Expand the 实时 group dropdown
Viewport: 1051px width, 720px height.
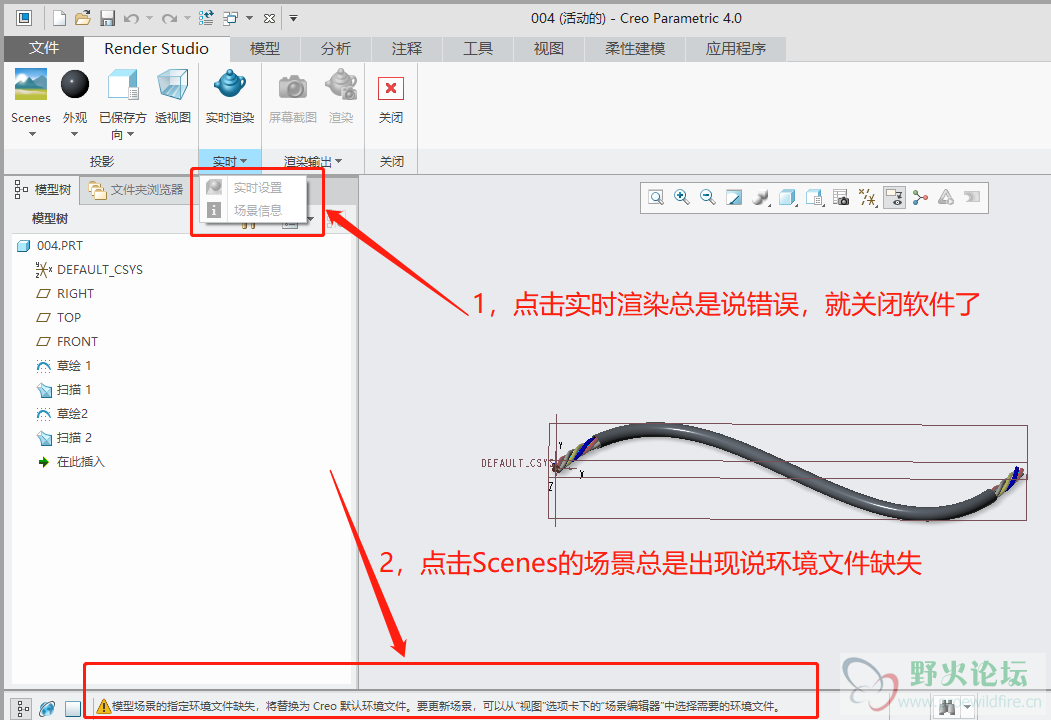(x=230, y=162)
